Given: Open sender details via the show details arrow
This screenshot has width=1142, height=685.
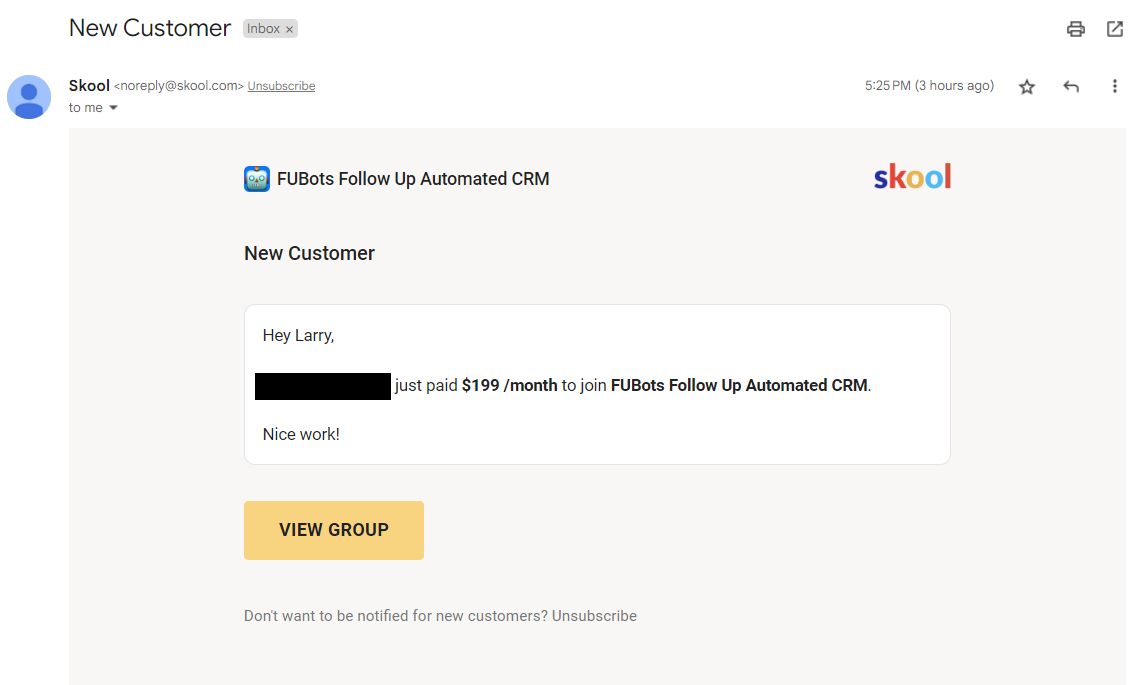Looking at the screenshot, I should 111,107.
